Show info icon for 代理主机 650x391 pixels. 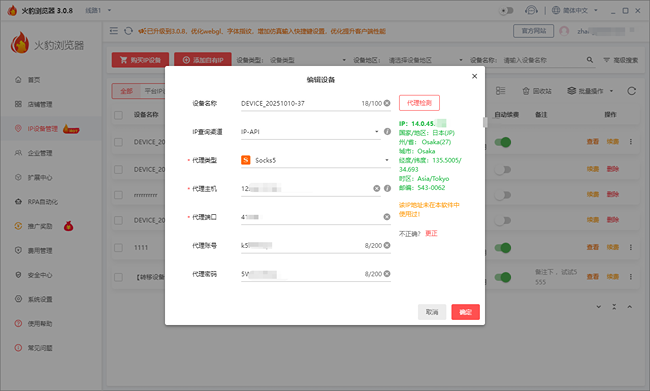(x=387, y=189)
